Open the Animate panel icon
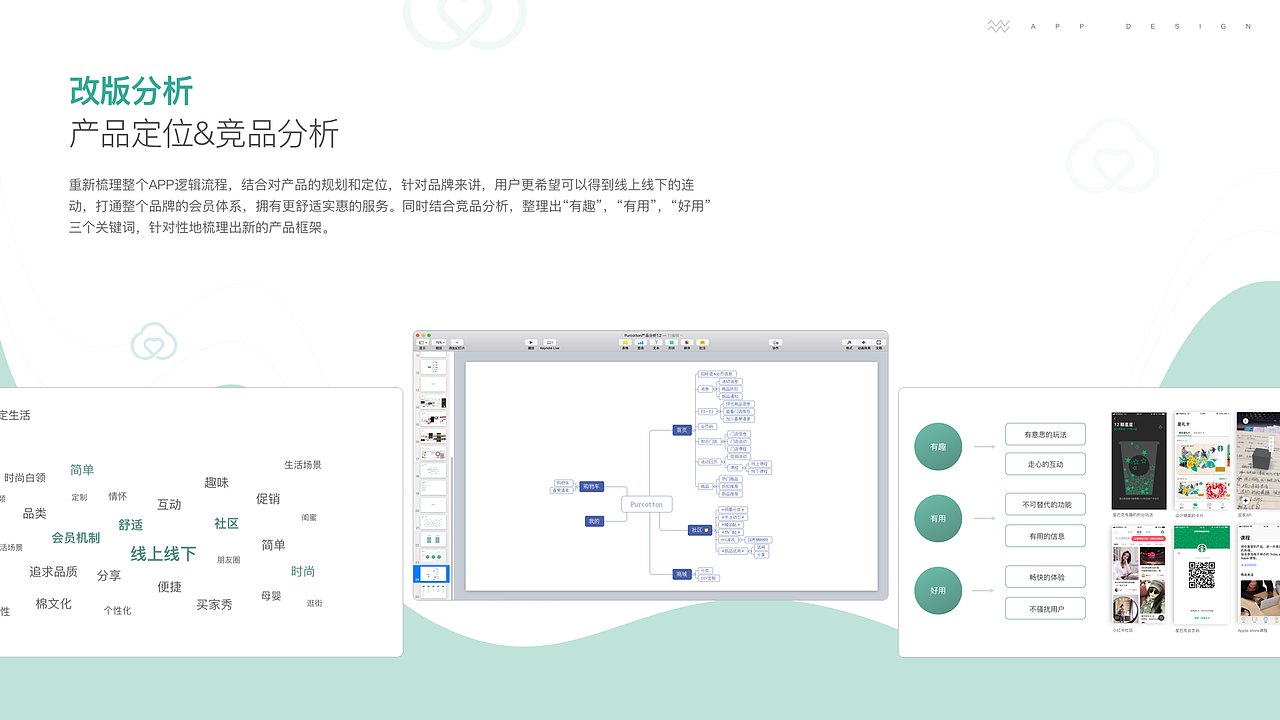Screen dimensions: 1280x720 861,343
